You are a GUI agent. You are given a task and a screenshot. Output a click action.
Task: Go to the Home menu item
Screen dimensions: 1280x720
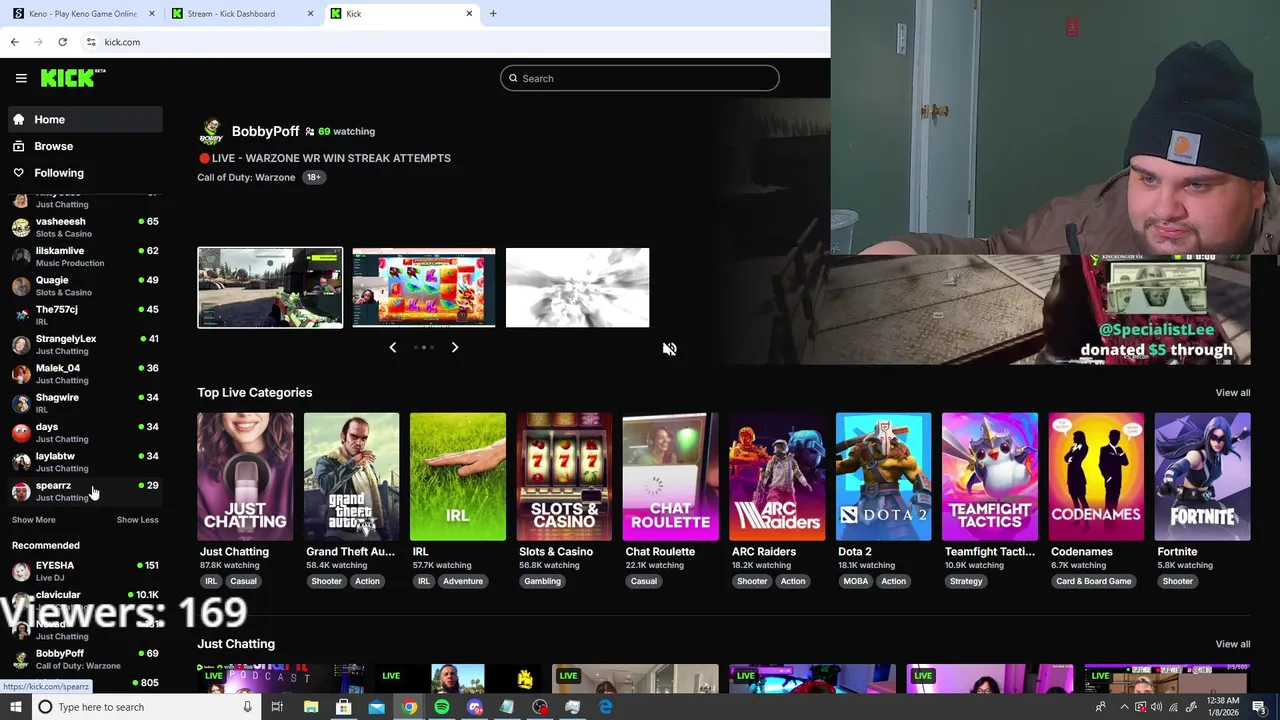pos(85,119)
